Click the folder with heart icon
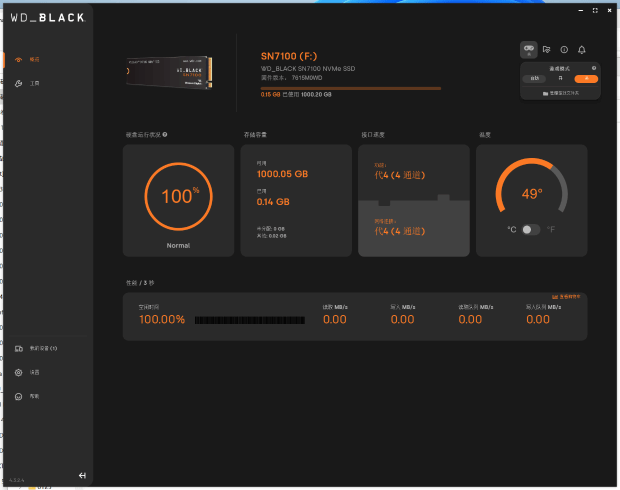Image resolution: width=620 pixels, height=490 pixels. [546, 49]
